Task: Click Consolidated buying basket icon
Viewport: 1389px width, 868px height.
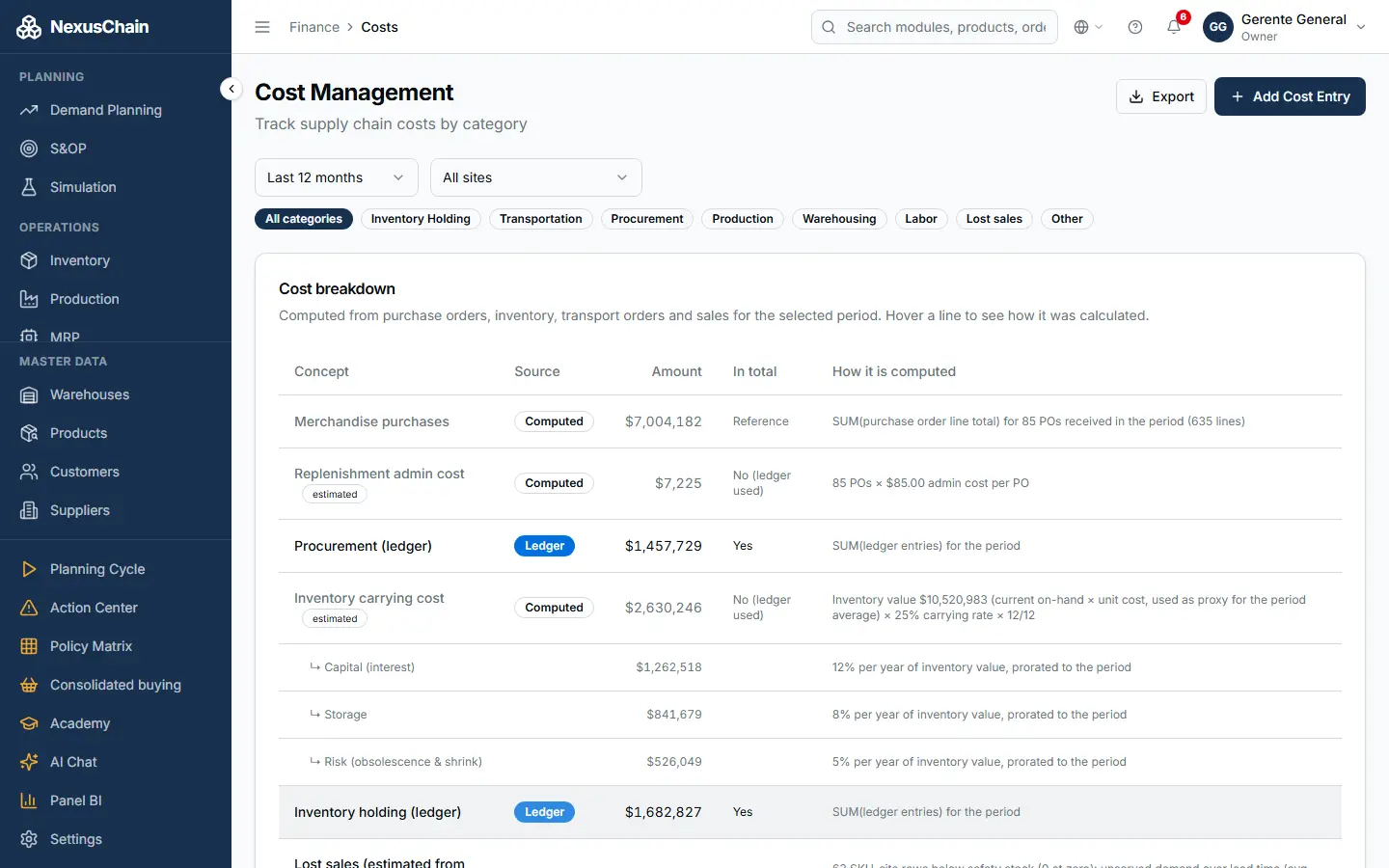Action: pos(29,685)
